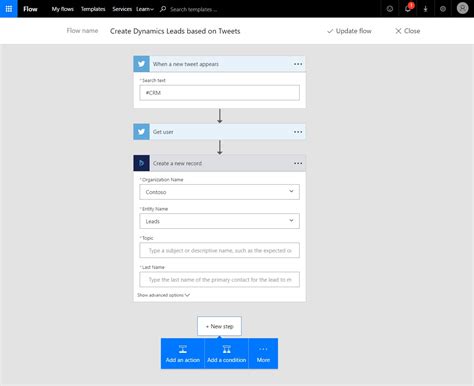Open ellipsis menu for new tweet trigger
The width and height of the screenshot is (474, 386).
(x=298, y=64)
